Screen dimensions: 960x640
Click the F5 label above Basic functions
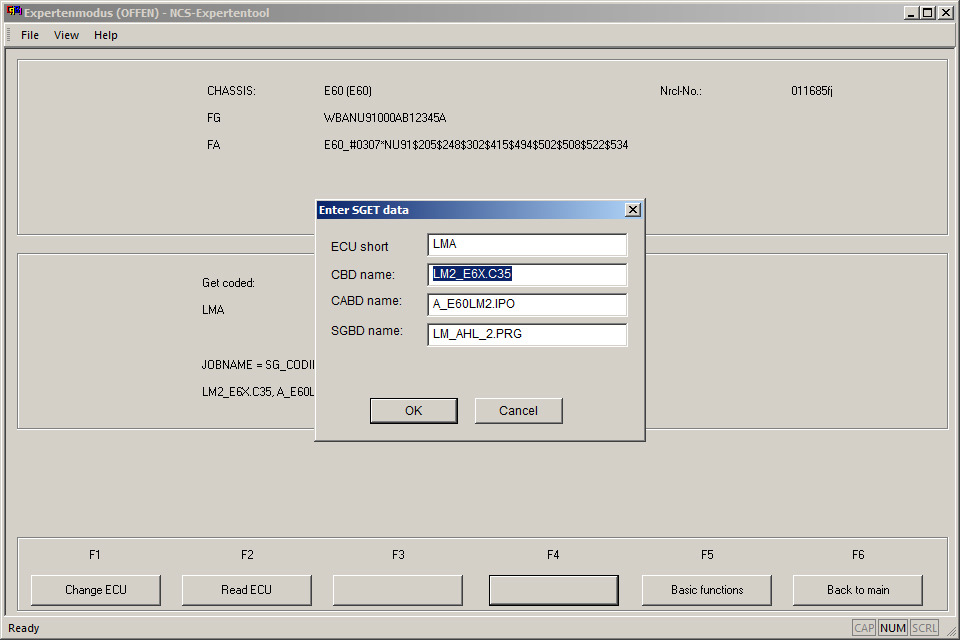(x=707, y=555)
